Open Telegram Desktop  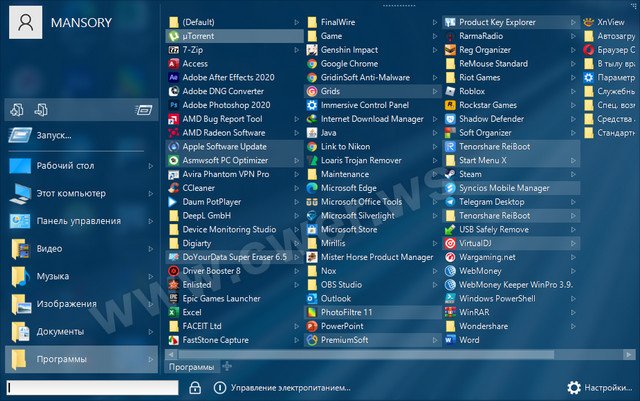click(490, 201)
